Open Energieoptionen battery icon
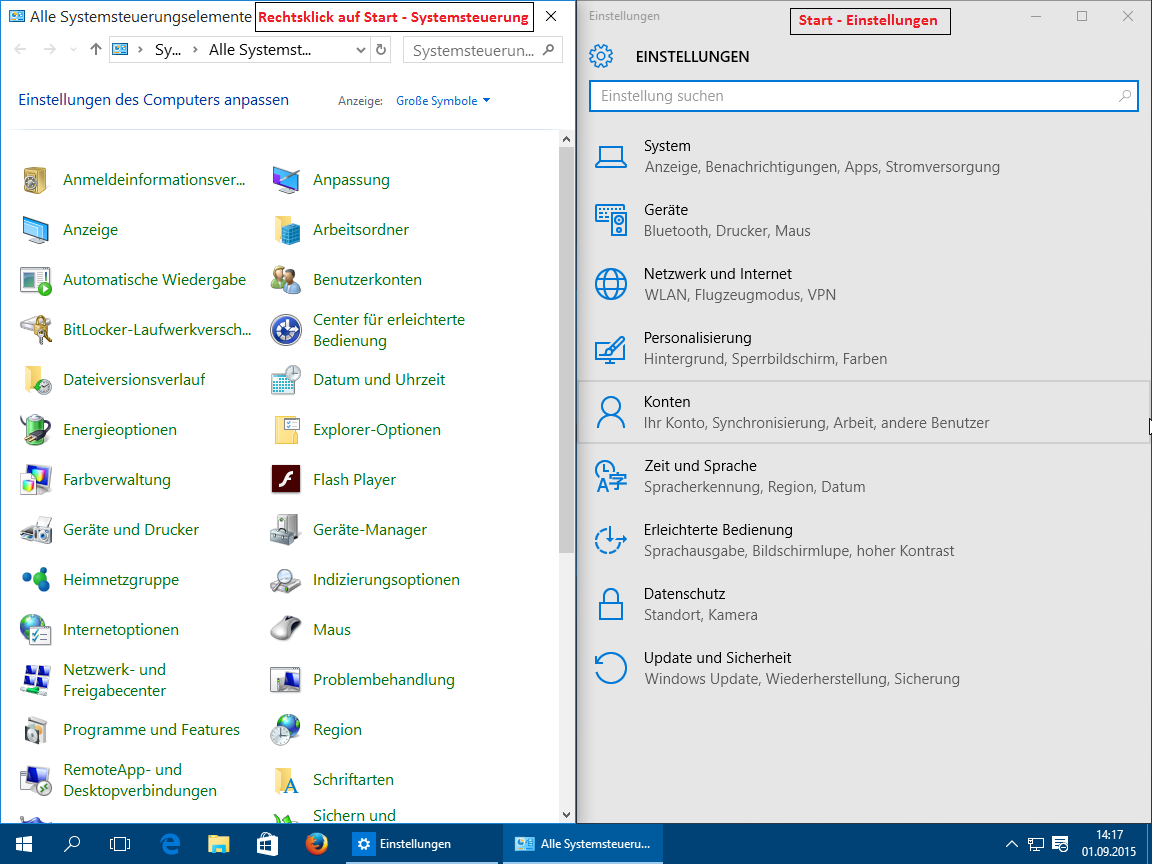Screen dimensions: 1152x864 click(35, 430)
